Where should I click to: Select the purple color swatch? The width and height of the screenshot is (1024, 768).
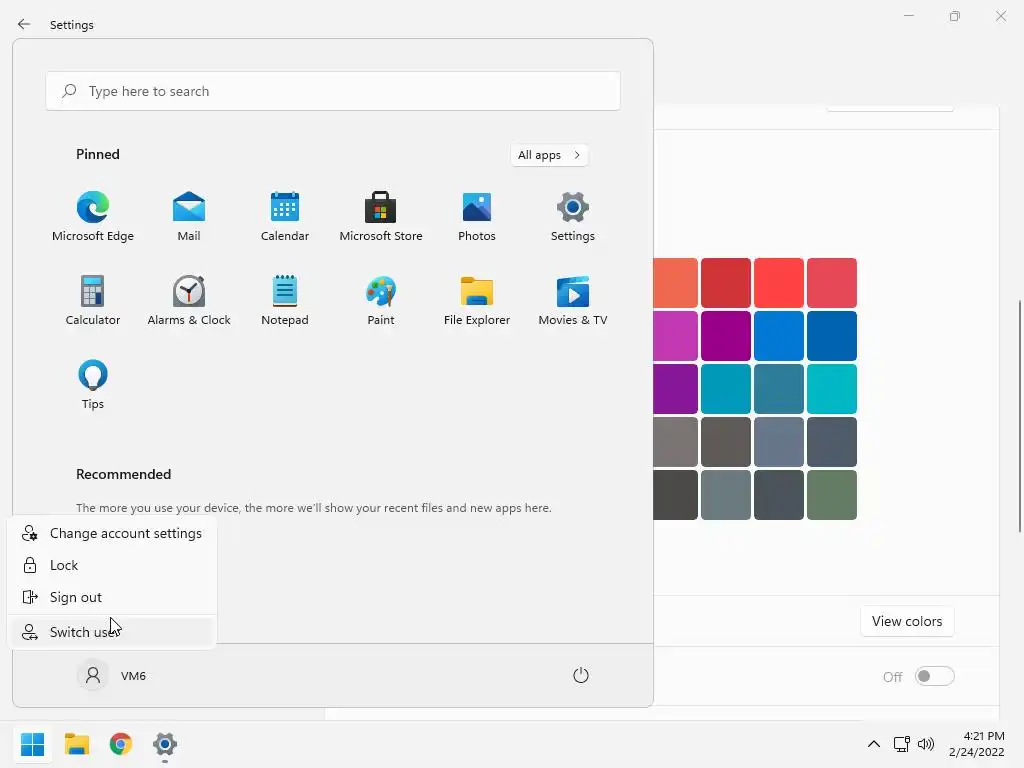tap(675, 389)
